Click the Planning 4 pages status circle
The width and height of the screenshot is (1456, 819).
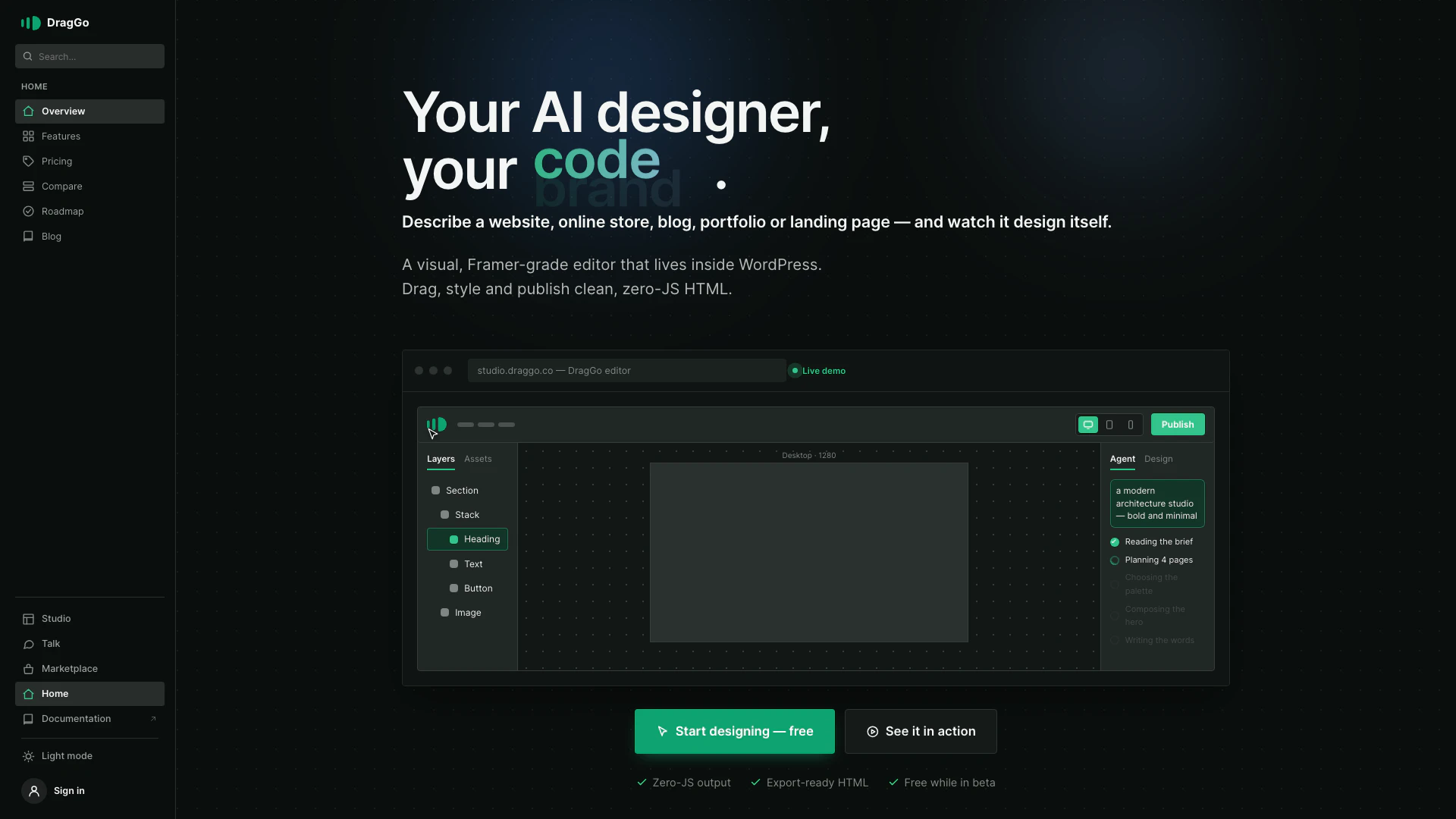coord(1115,560)
